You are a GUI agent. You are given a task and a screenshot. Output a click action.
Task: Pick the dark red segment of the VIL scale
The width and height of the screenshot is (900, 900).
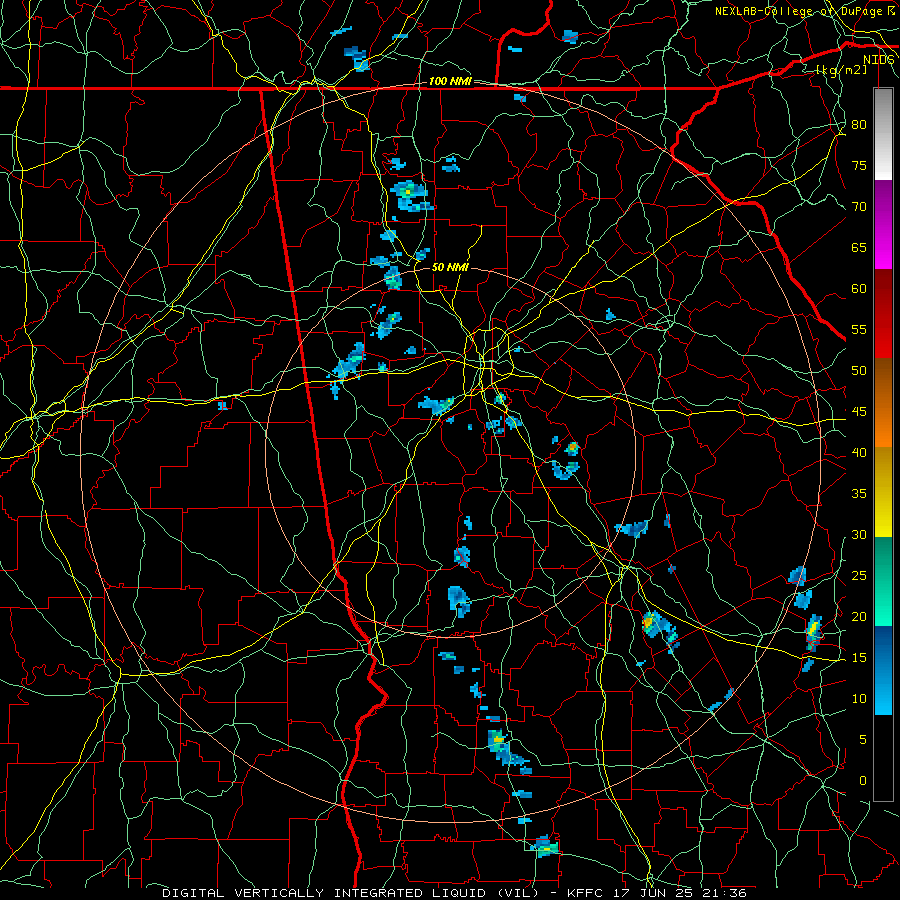pyautogui.click(x=883, y=314)
